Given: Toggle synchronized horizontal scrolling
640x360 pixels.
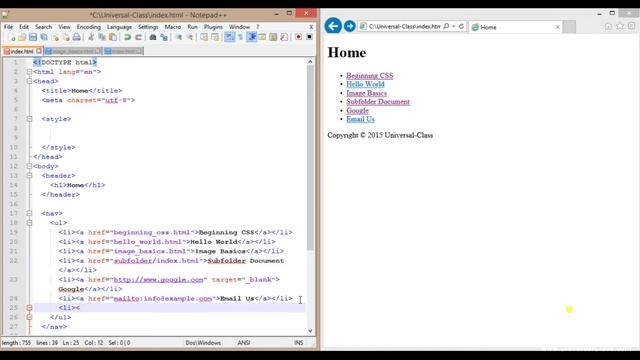Looking at the screenshot, I should coord(215,37).
